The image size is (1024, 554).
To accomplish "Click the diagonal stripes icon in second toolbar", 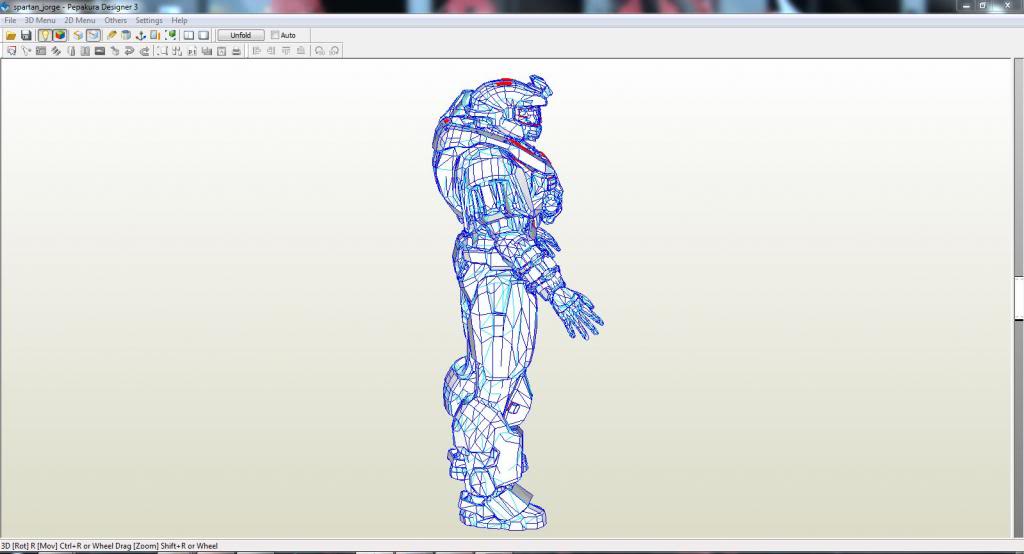I will pyautogui.click(x=56, y=51).
